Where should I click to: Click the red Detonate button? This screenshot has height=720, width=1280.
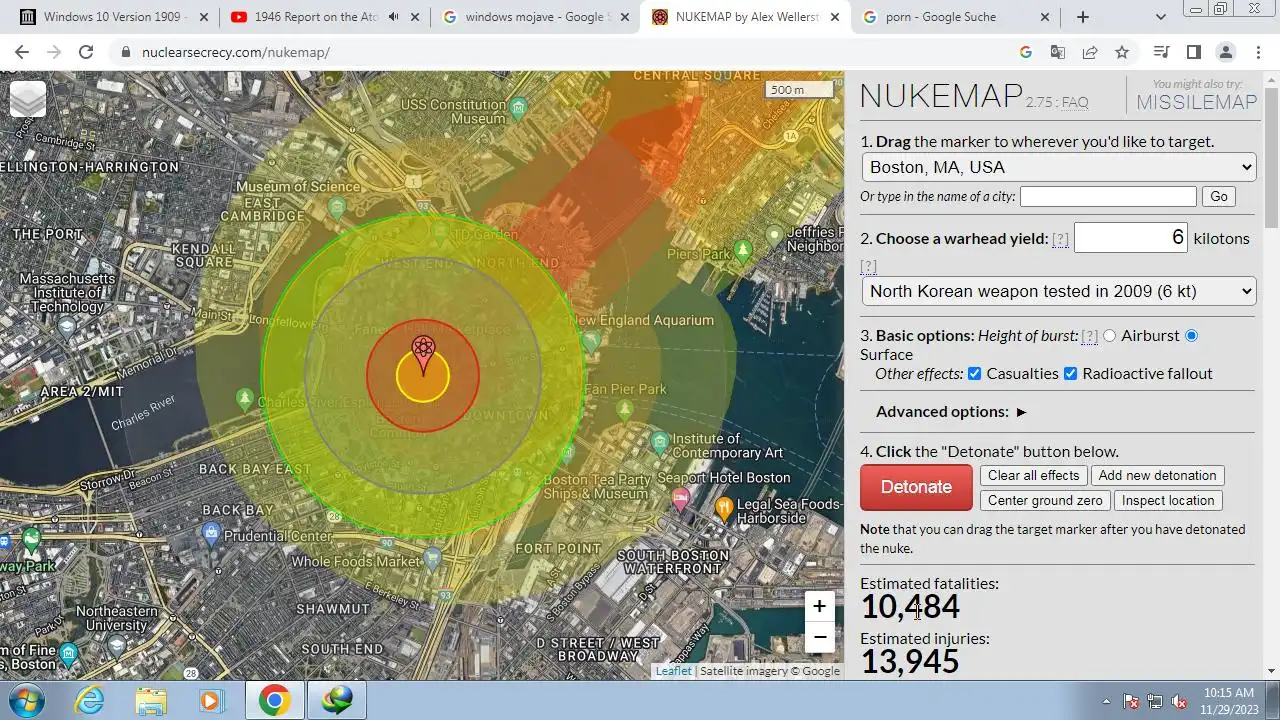[916, 487]
